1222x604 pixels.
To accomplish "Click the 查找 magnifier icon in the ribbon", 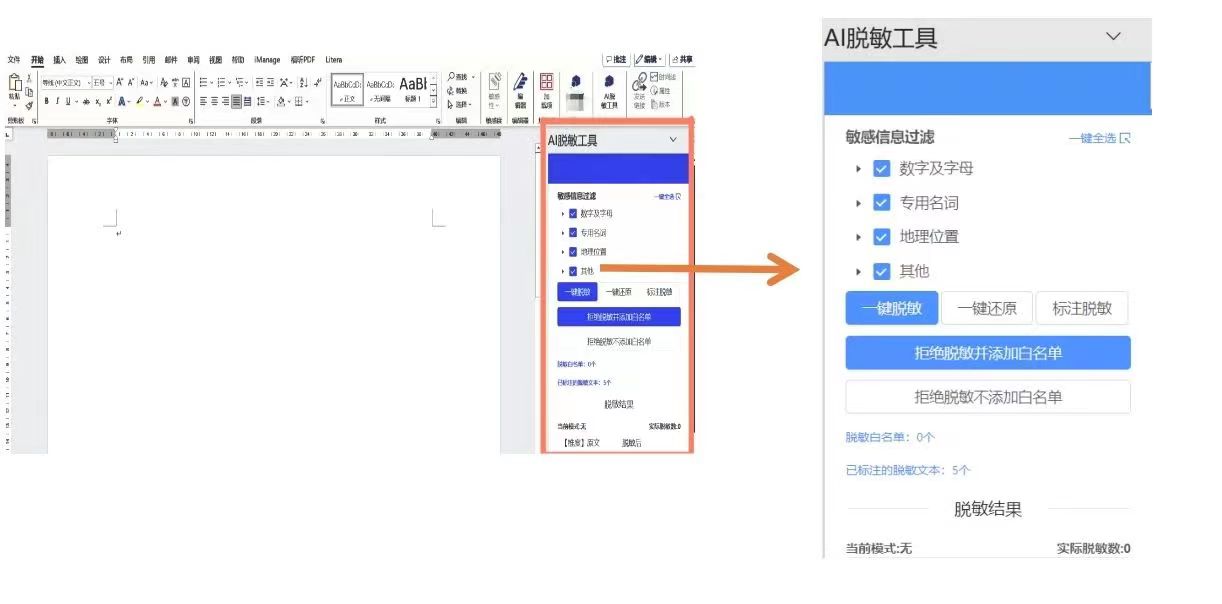I will tap(452, 77).
